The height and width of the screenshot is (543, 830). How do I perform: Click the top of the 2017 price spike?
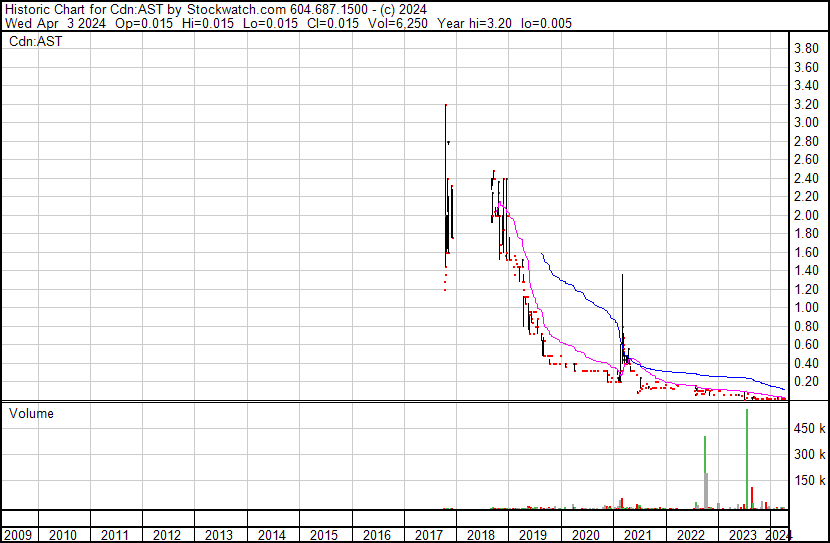tap(445, 105)
